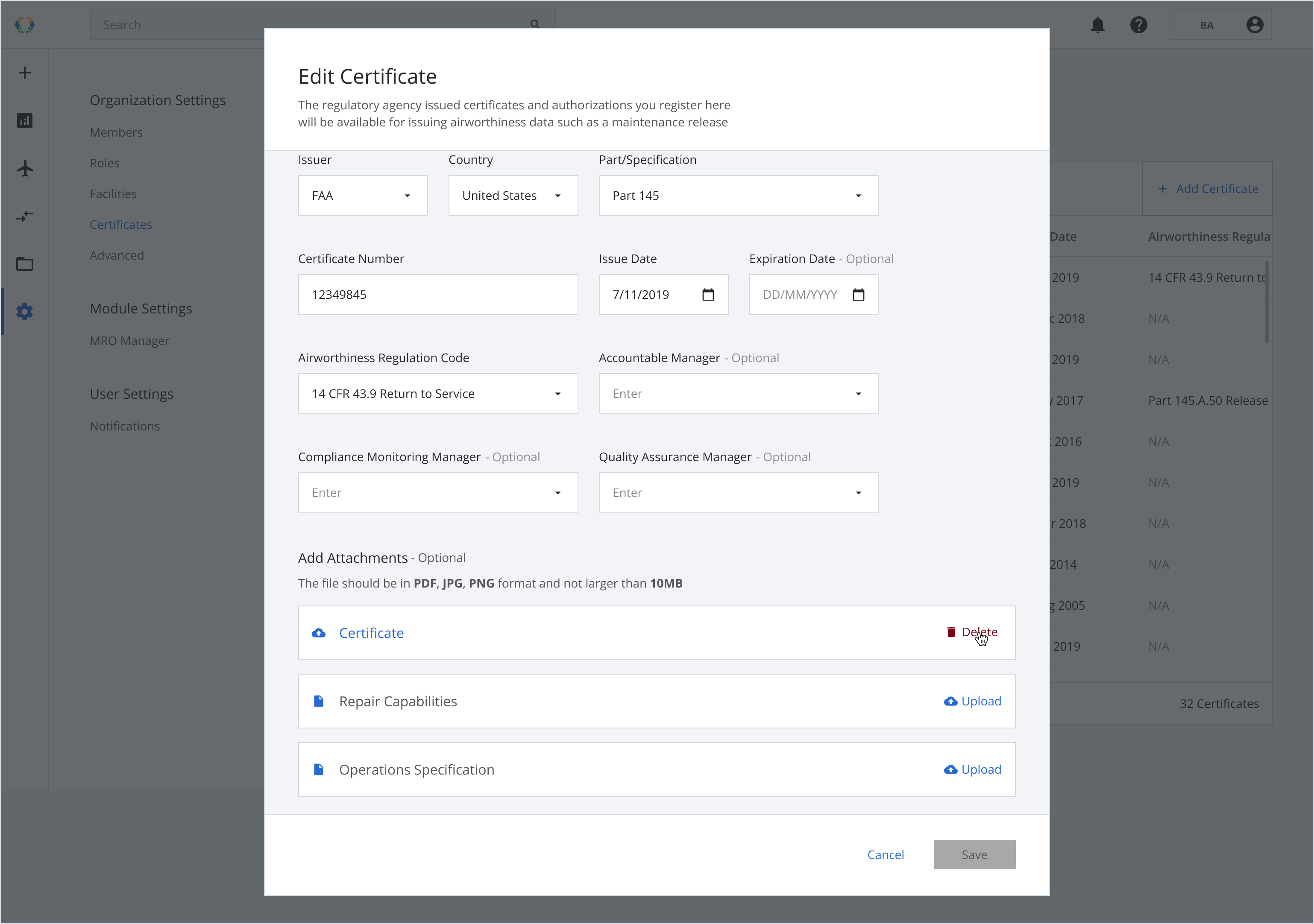Open the Issue Date calendar icon

708,294
